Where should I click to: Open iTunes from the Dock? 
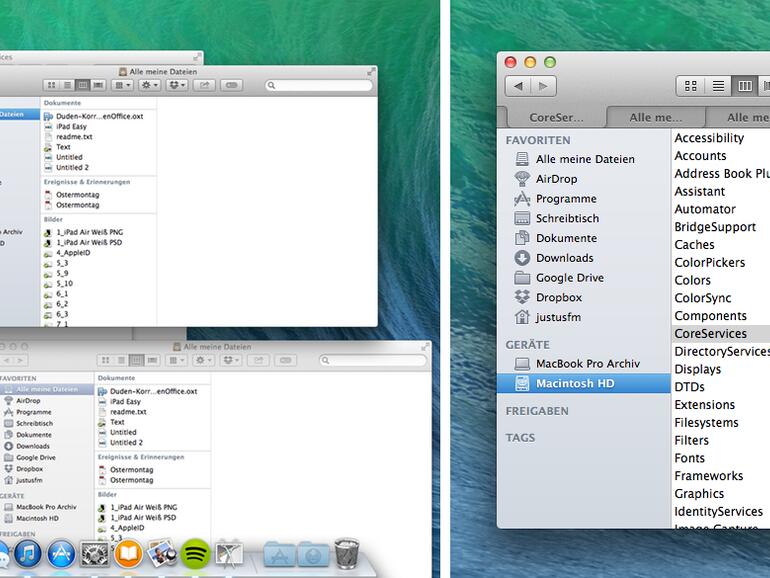(x=28, y=553)
